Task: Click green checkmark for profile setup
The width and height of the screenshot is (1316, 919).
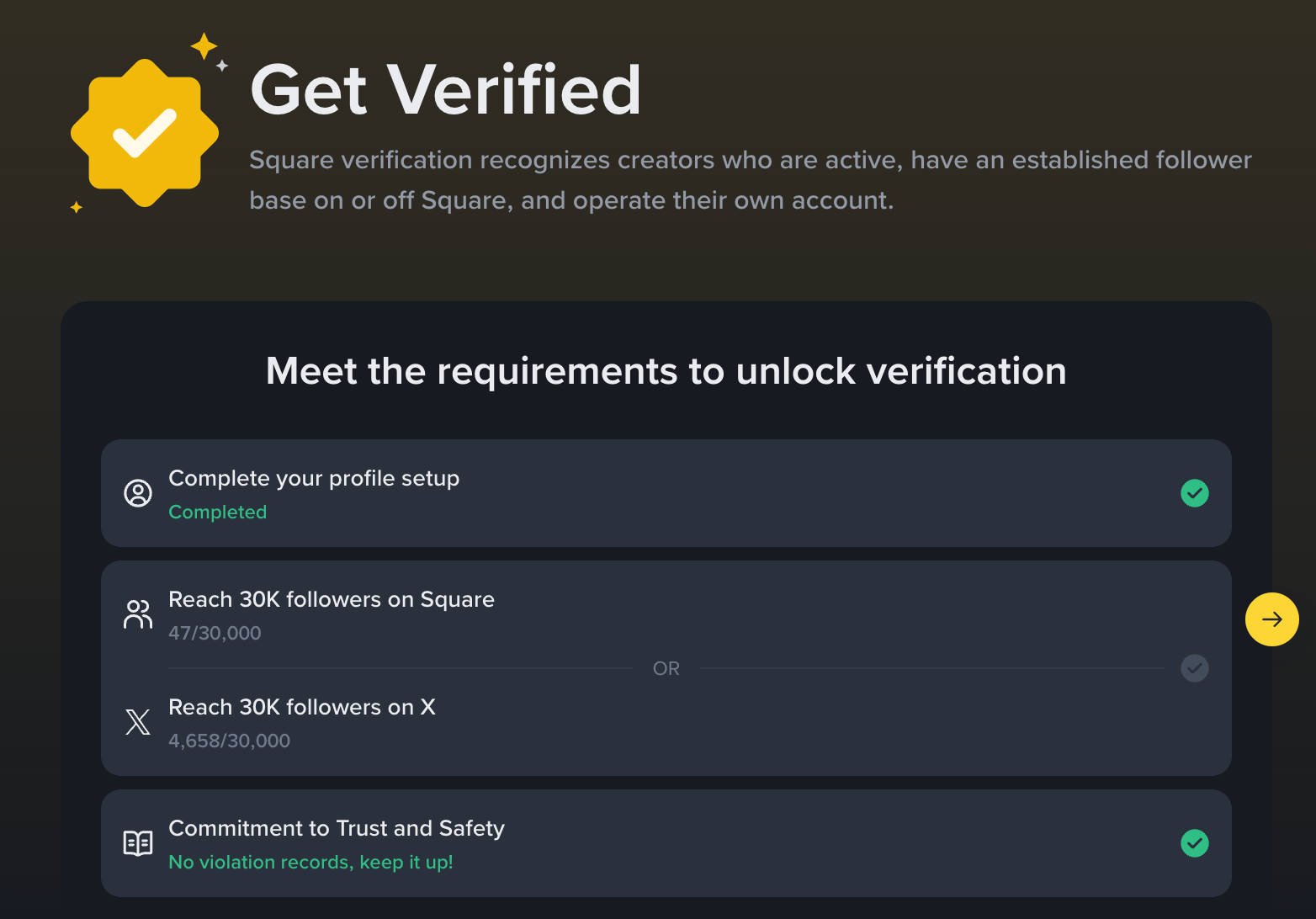Action: (x=1195, y=493)
